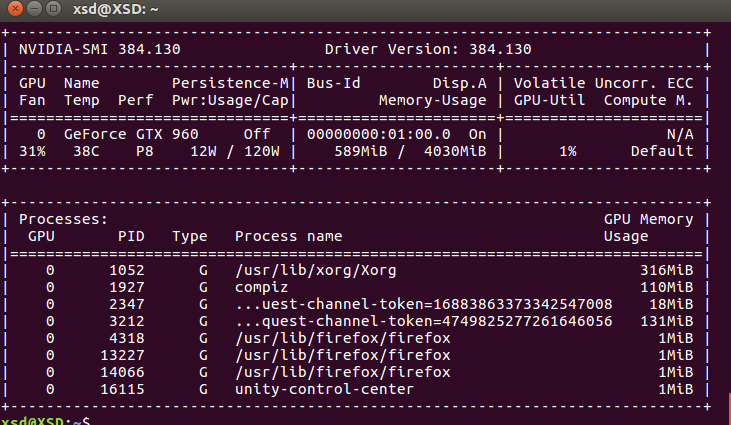Image resolution: width=731 pixels, height=425 pixels.
Task: Click the unity-control-center process name
Action: 324,390
